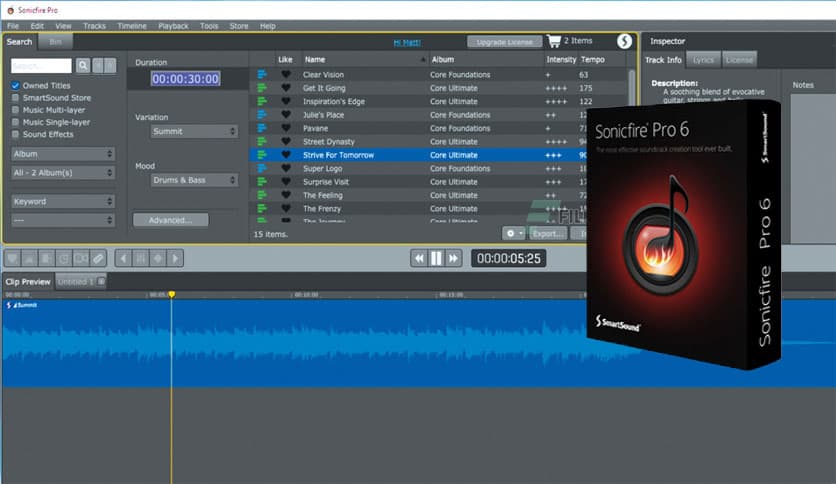
Task: Click the yellow playhead marker on the ruler
Action: coord(172,294)
